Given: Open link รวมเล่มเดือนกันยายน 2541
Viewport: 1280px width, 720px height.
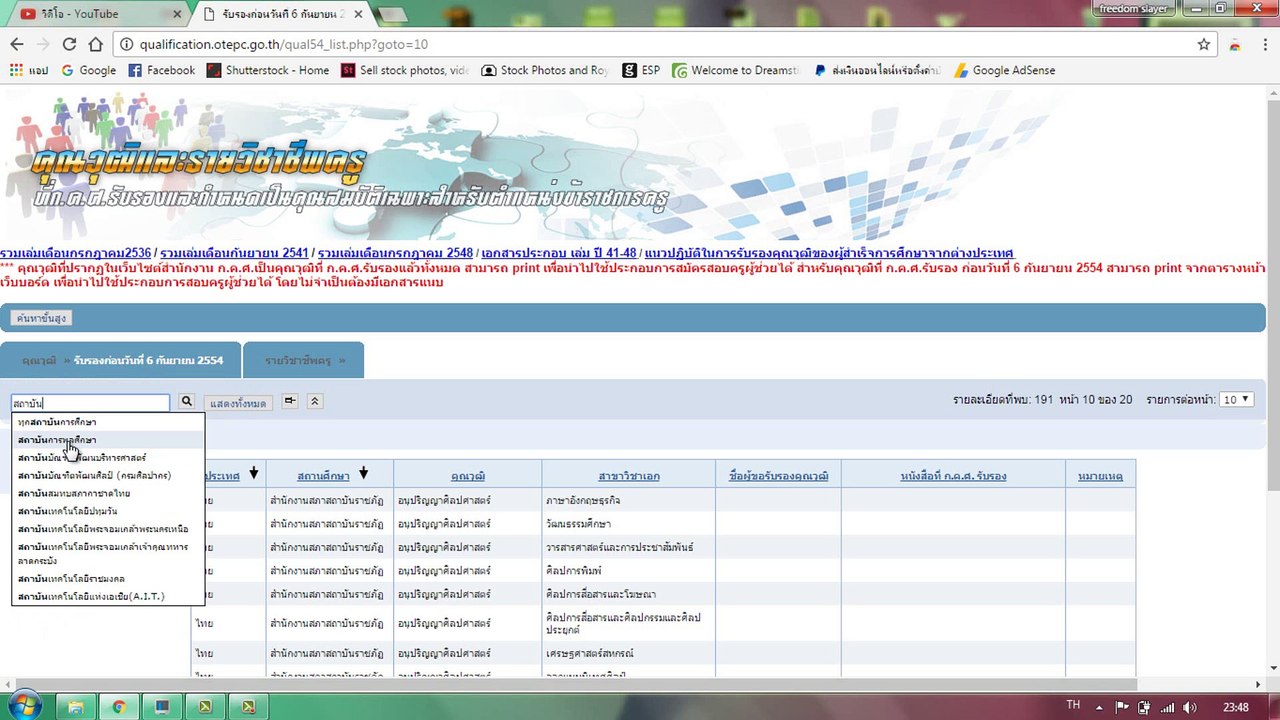Looking at the screenshot, I should point(234,253).
